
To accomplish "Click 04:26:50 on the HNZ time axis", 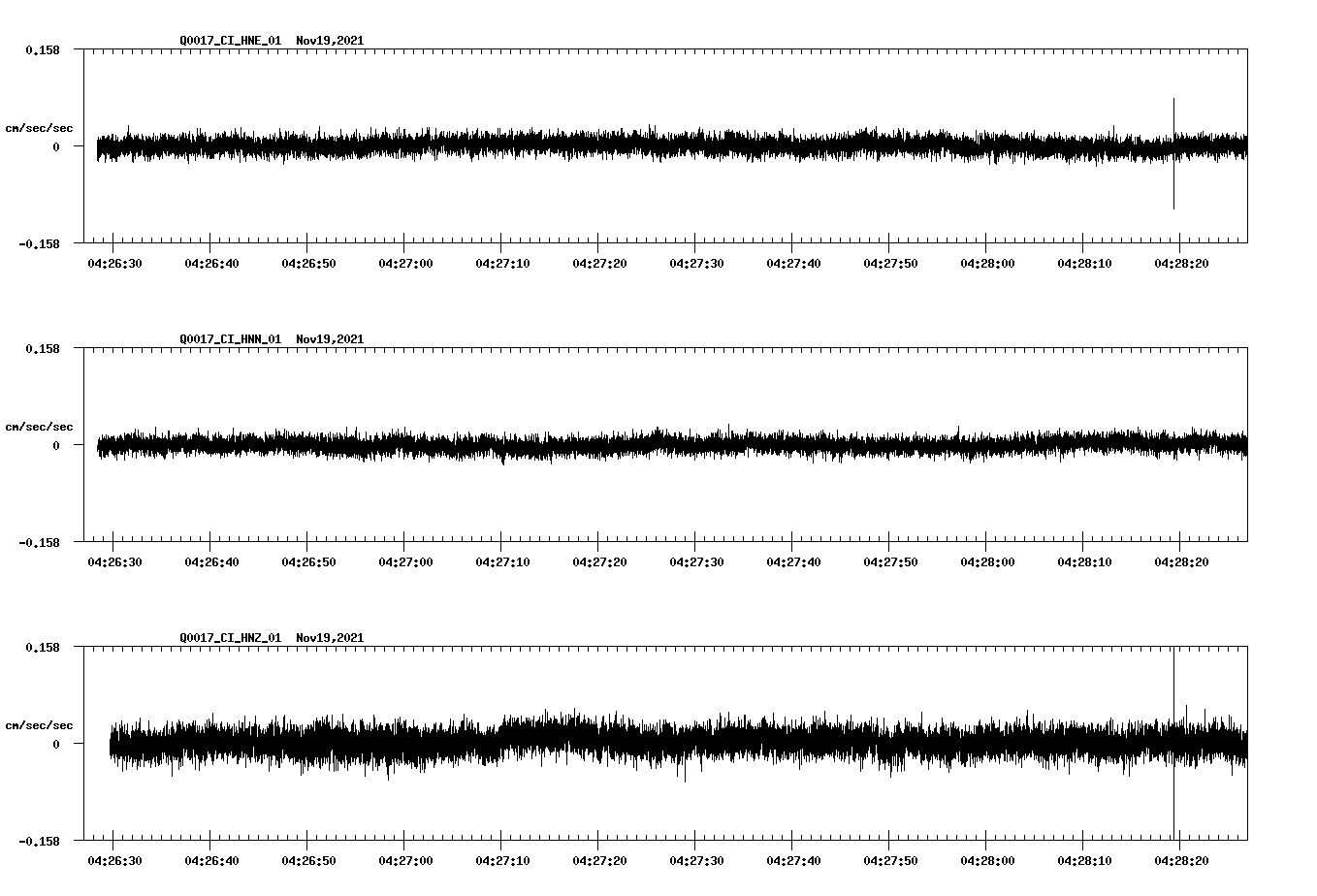I will point(308,860).
